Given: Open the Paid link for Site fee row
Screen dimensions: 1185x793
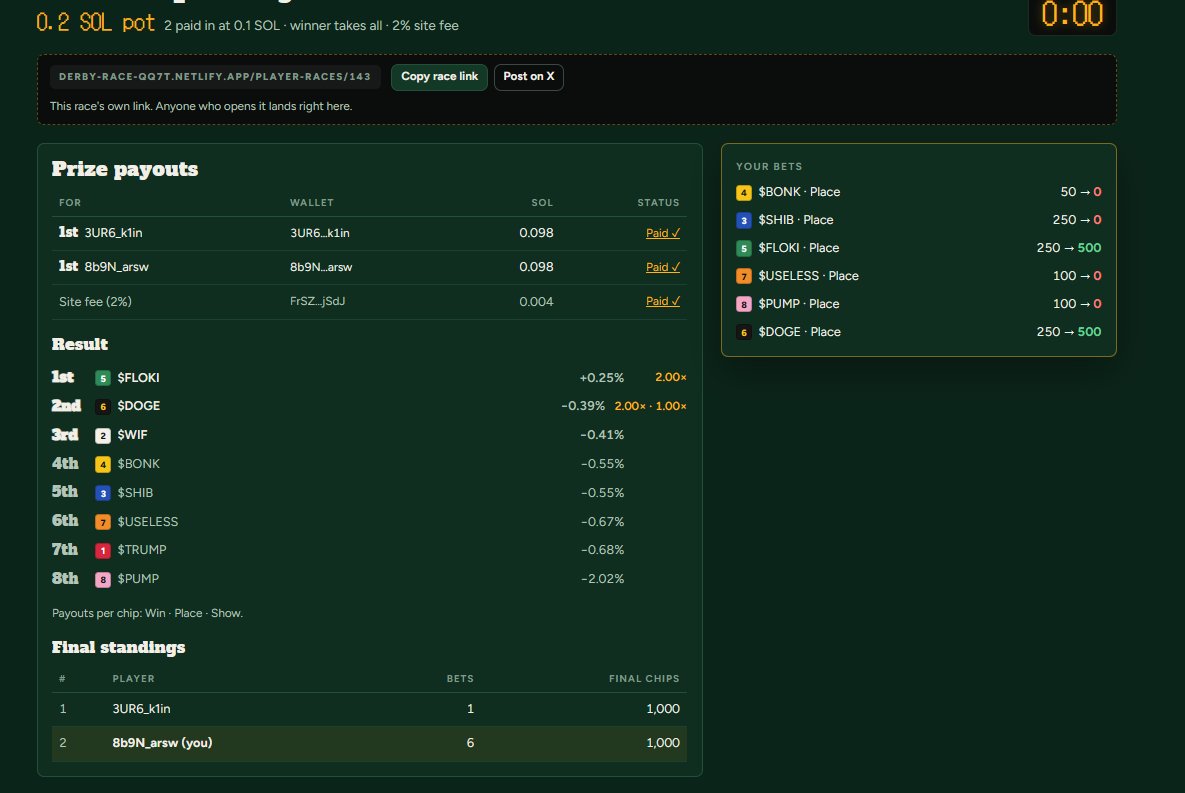Looking at the screenshot, I should 662,301.
